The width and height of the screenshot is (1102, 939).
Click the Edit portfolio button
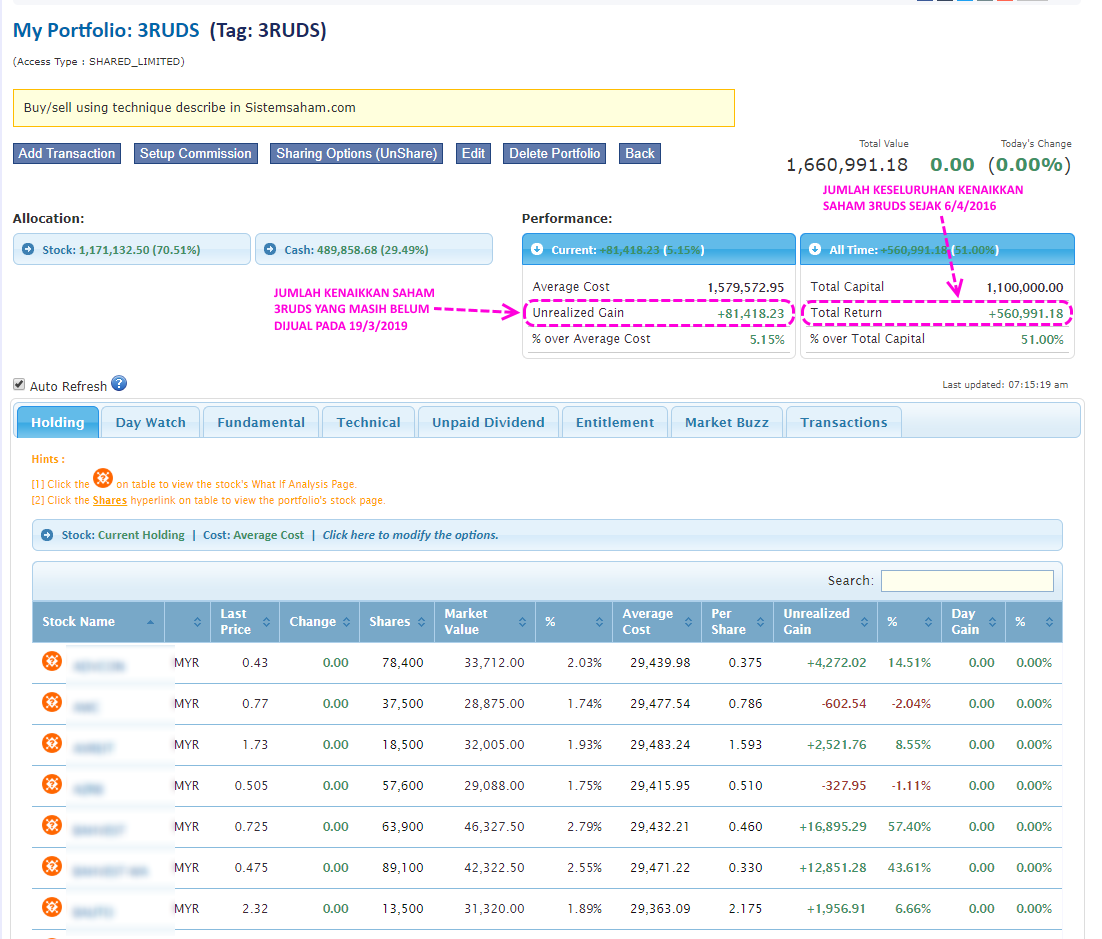(473, 153)
